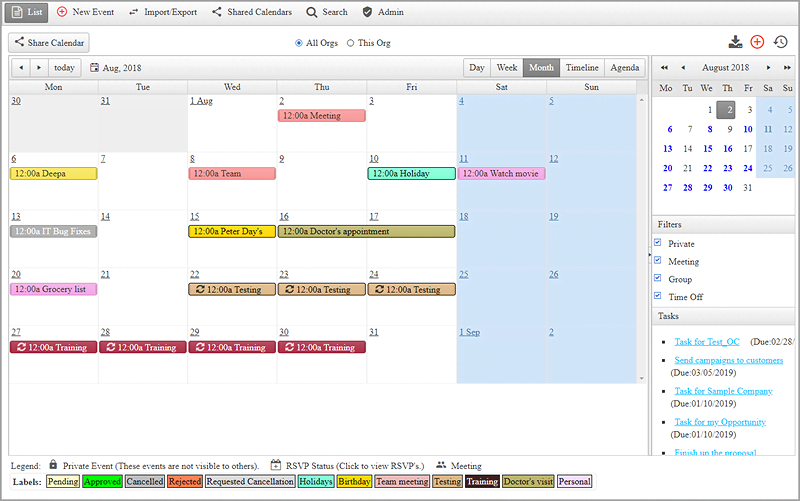Select the This Org radio button
This screenshot has width=800, height=501.
click(349, 43)
